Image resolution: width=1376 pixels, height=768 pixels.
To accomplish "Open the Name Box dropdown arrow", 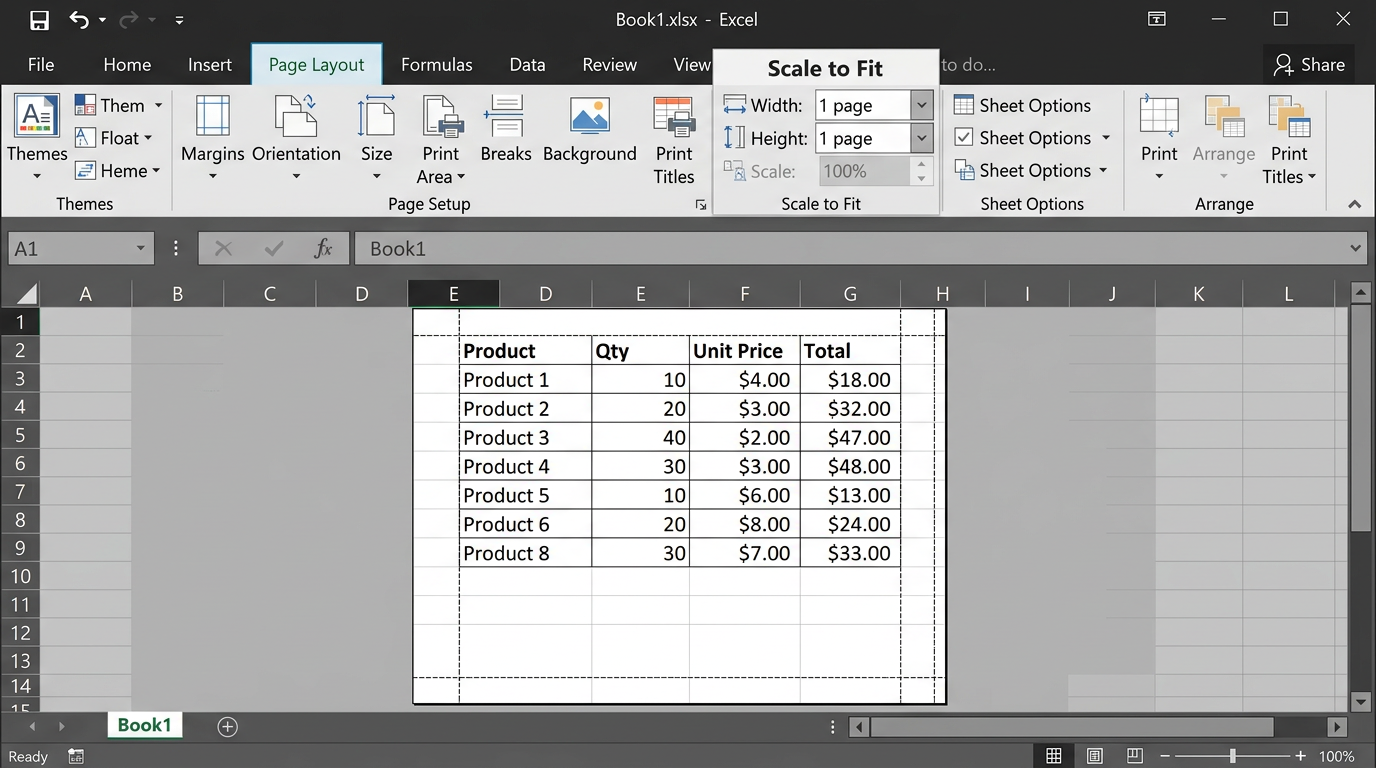I will click(140, 249).
